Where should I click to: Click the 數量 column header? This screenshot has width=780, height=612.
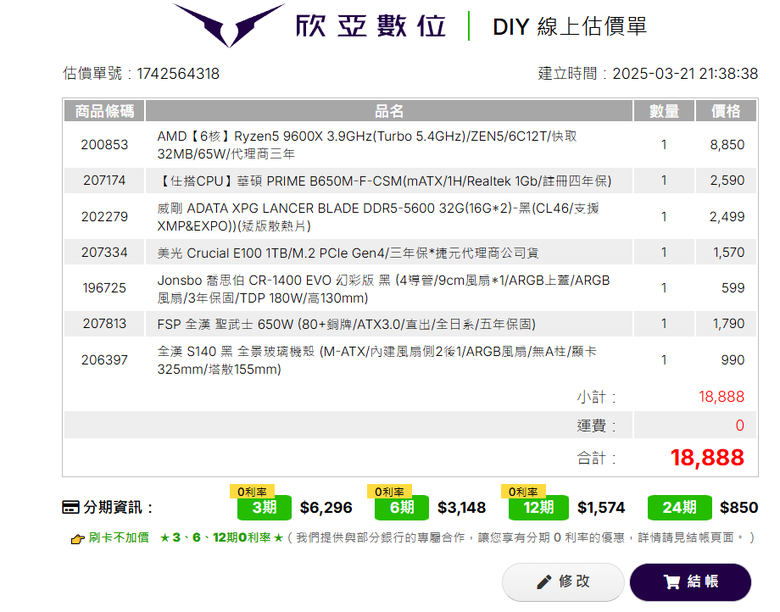pyautogui.click(x=664, y=111)
